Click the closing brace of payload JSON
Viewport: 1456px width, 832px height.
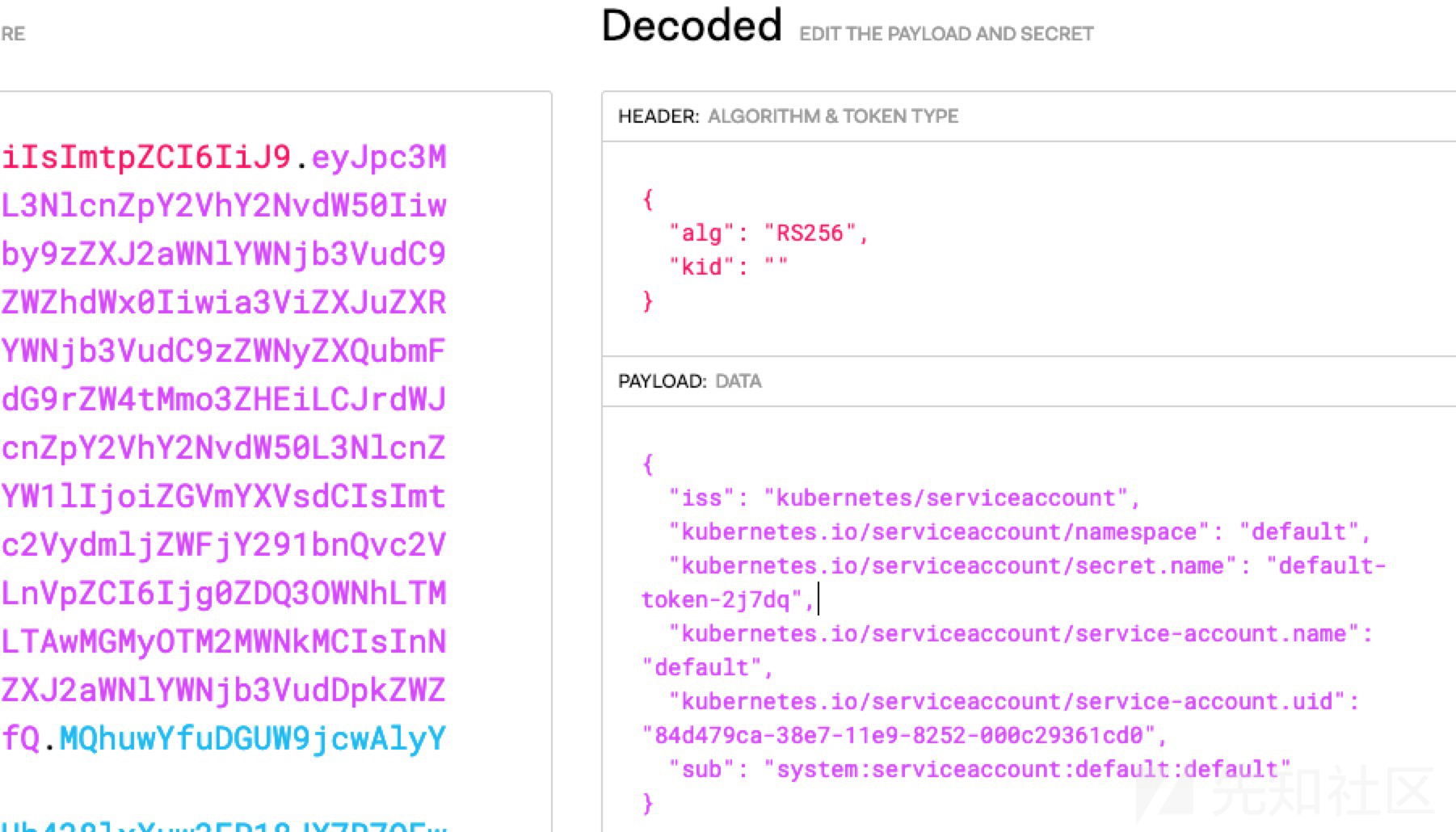point(647,803)
